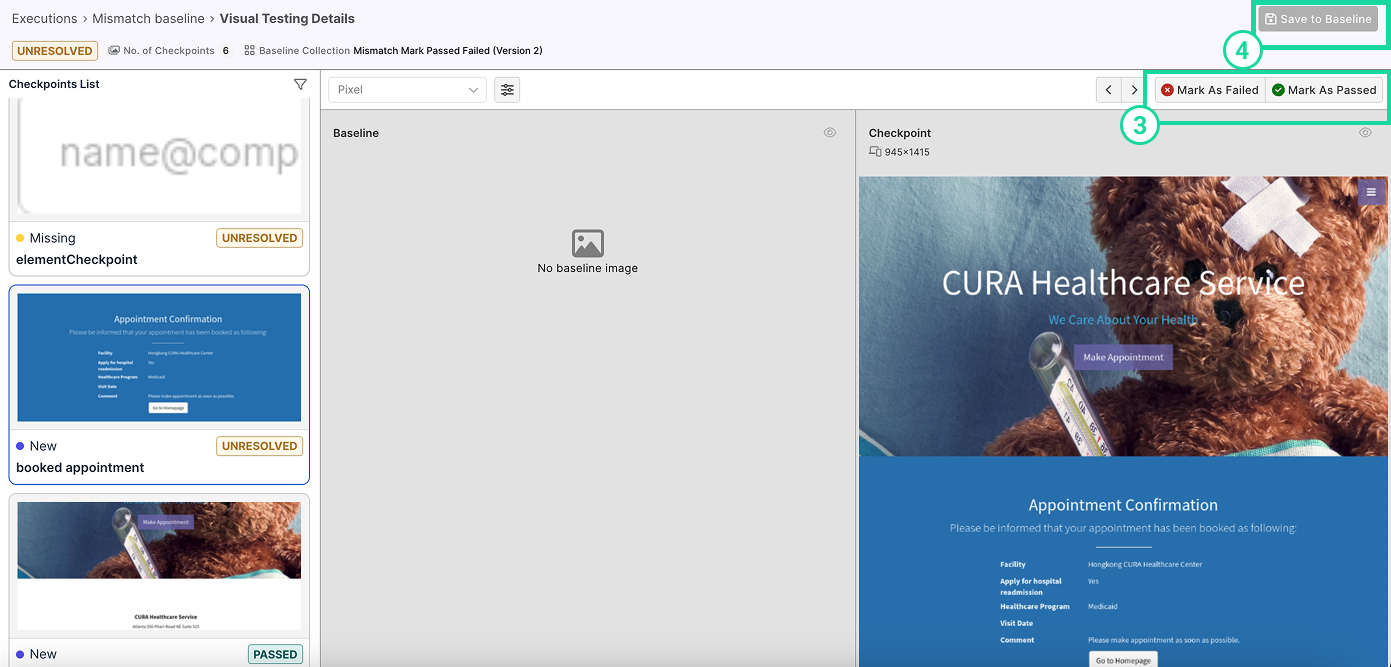Viewport: 1391px width, 667px height.
Task: Click the Checkpoints List heading
Action: coord(54,84)
